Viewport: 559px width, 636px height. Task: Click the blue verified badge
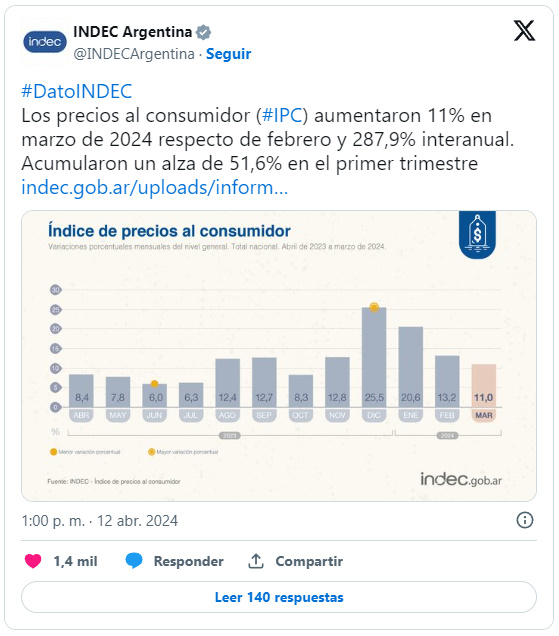[x=203, y=32]
